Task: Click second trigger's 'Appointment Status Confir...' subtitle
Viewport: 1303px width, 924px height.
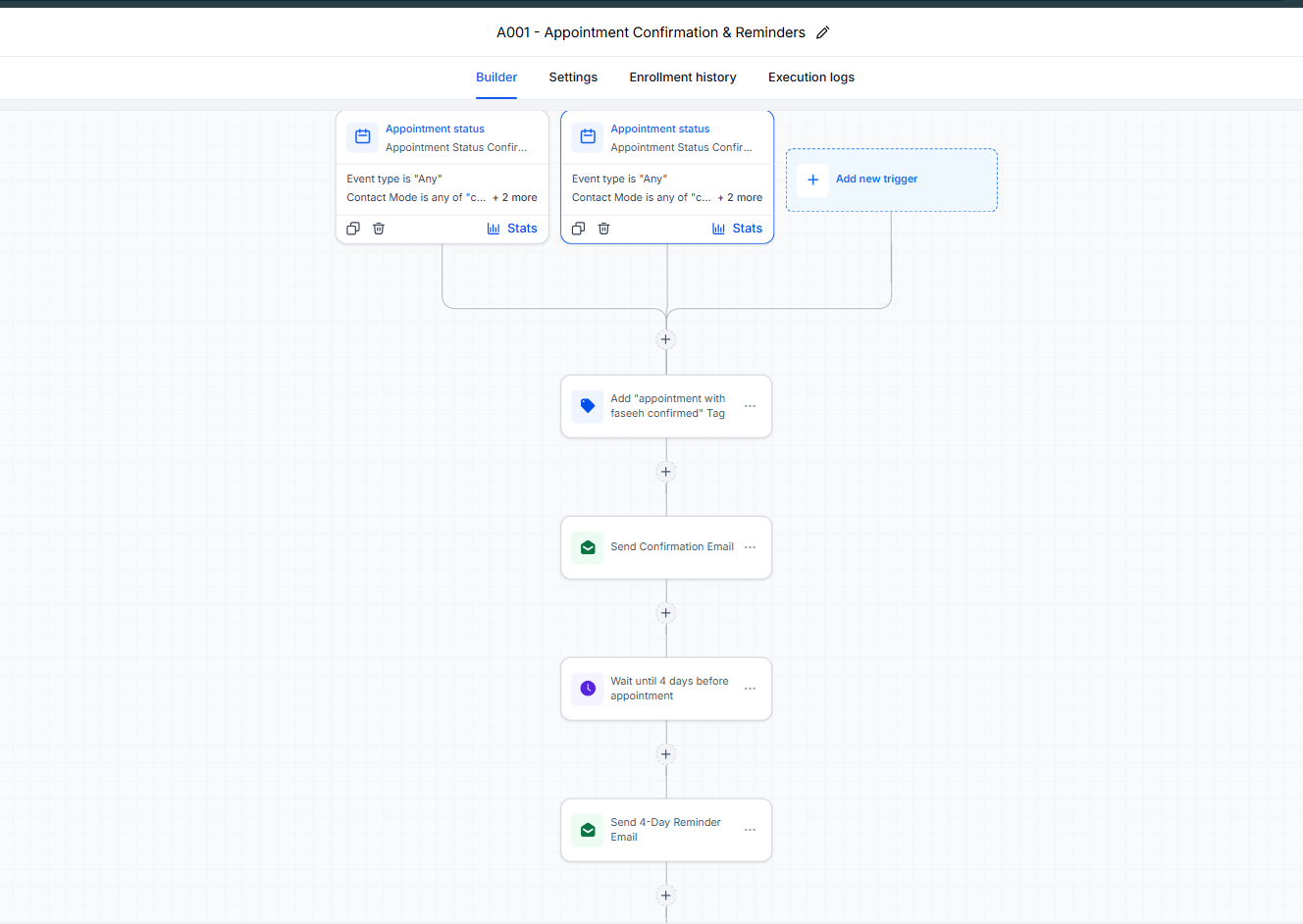Action: click(x=682, y=147)
